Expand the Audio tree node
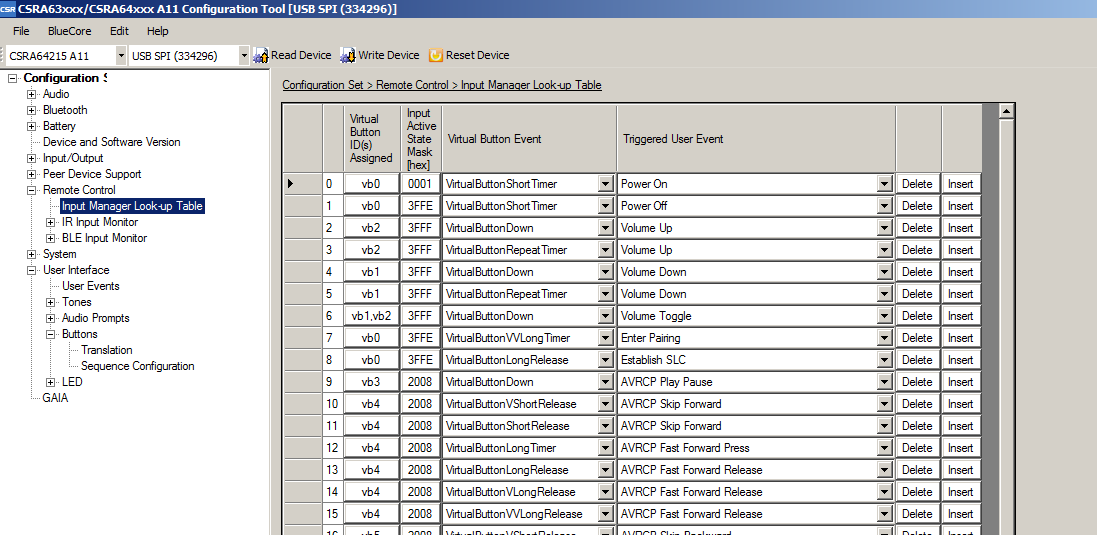The height and width of the screenshot is (535, 1097). click(x=32, y=94)
